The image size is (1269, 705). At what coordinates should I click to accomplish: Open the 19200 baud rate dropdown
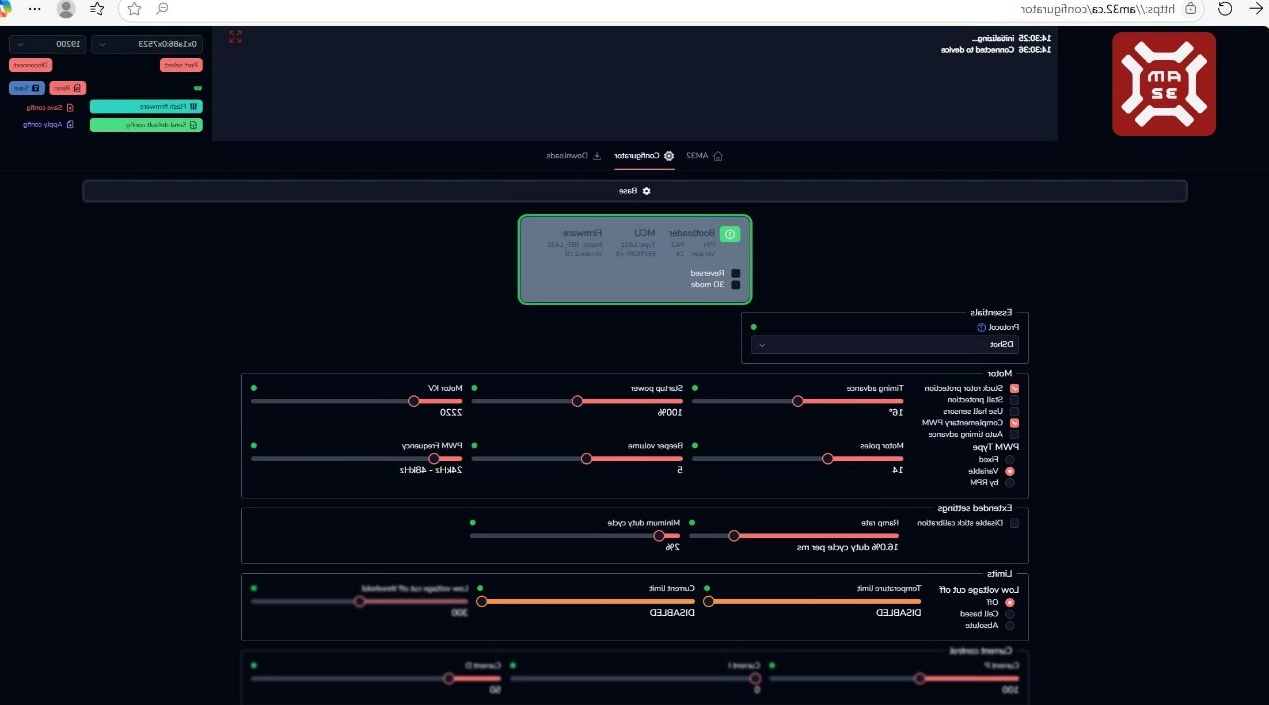pyautogui.click(x=47, y=44)
